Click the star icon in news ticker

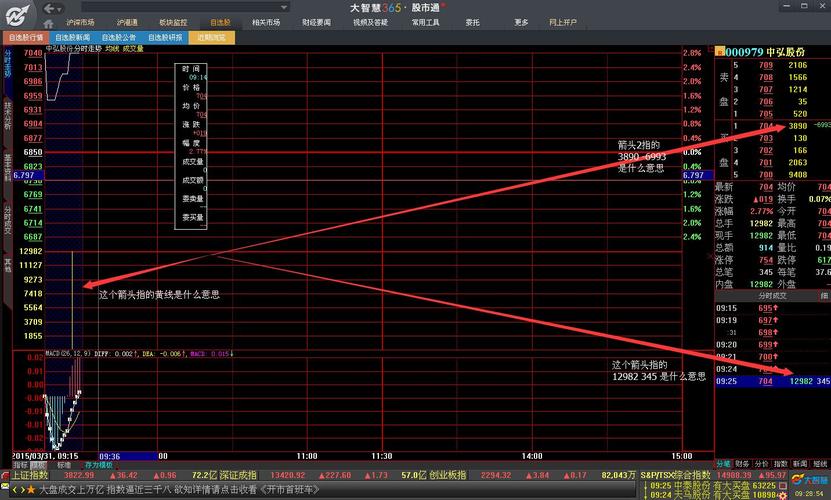[32, 490]
